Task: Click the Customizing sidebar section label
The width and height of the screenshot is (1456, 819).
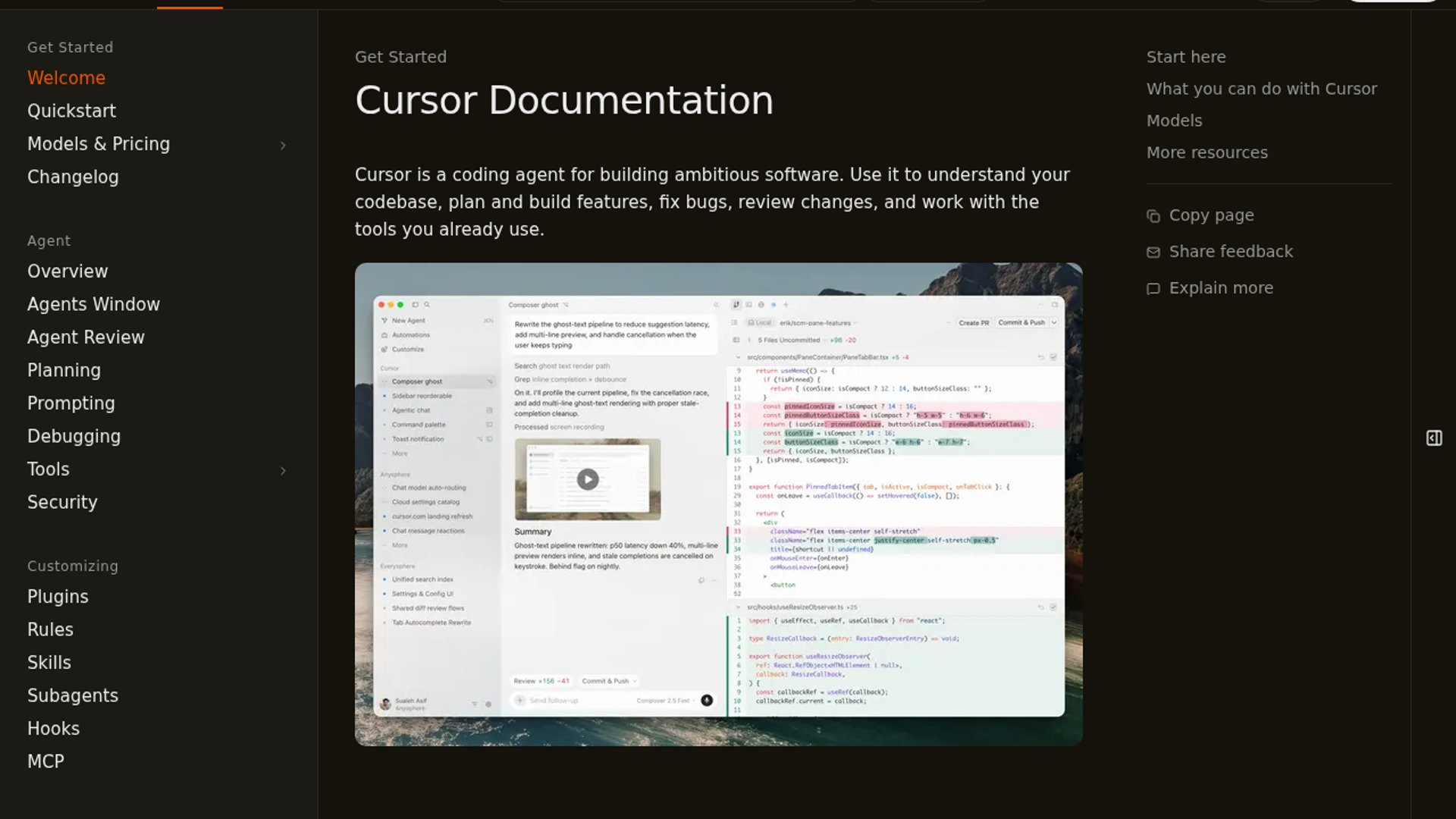Action: 73,566
